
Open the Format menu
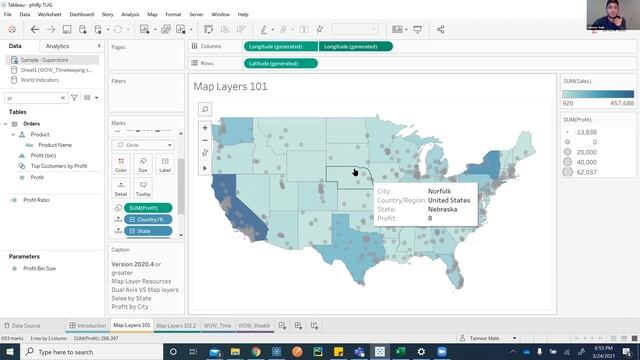click(x=173, y=14)
